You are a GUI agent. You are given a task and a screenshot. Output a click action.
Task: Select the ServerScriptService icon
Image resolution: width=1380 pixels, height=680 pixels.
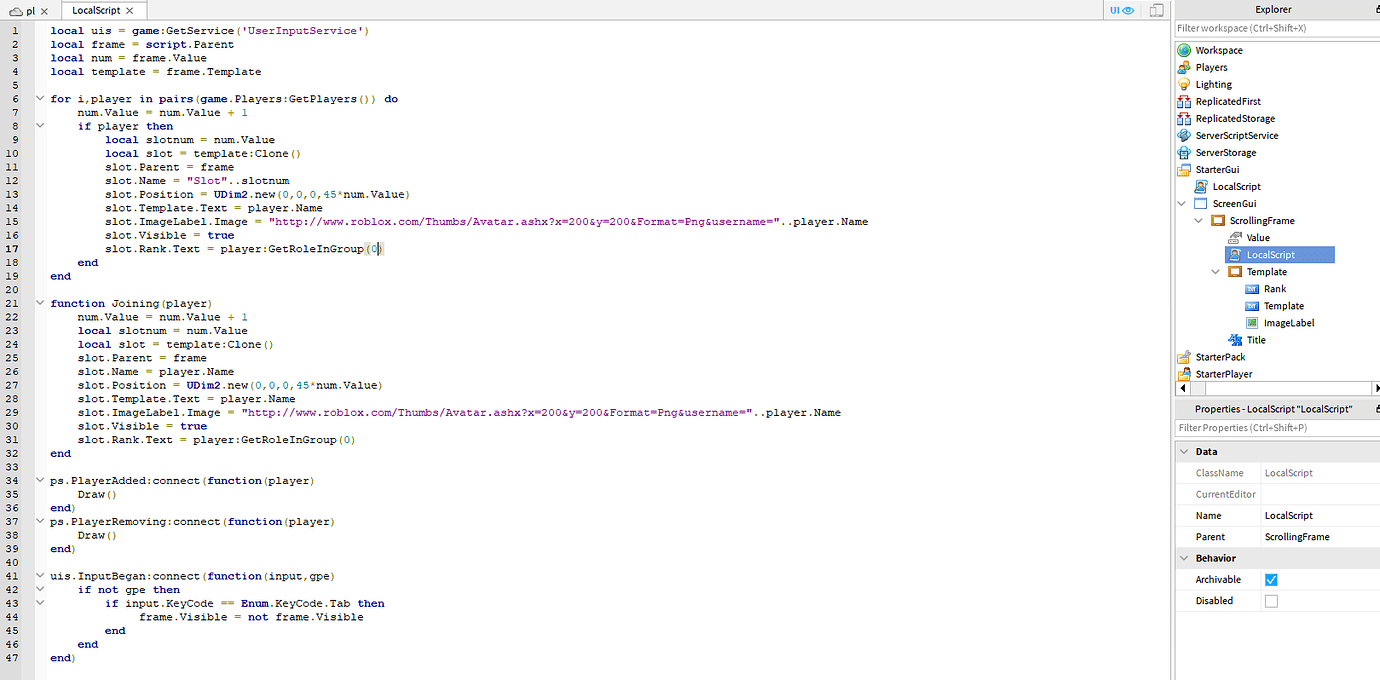click(x=1184, y=135)
